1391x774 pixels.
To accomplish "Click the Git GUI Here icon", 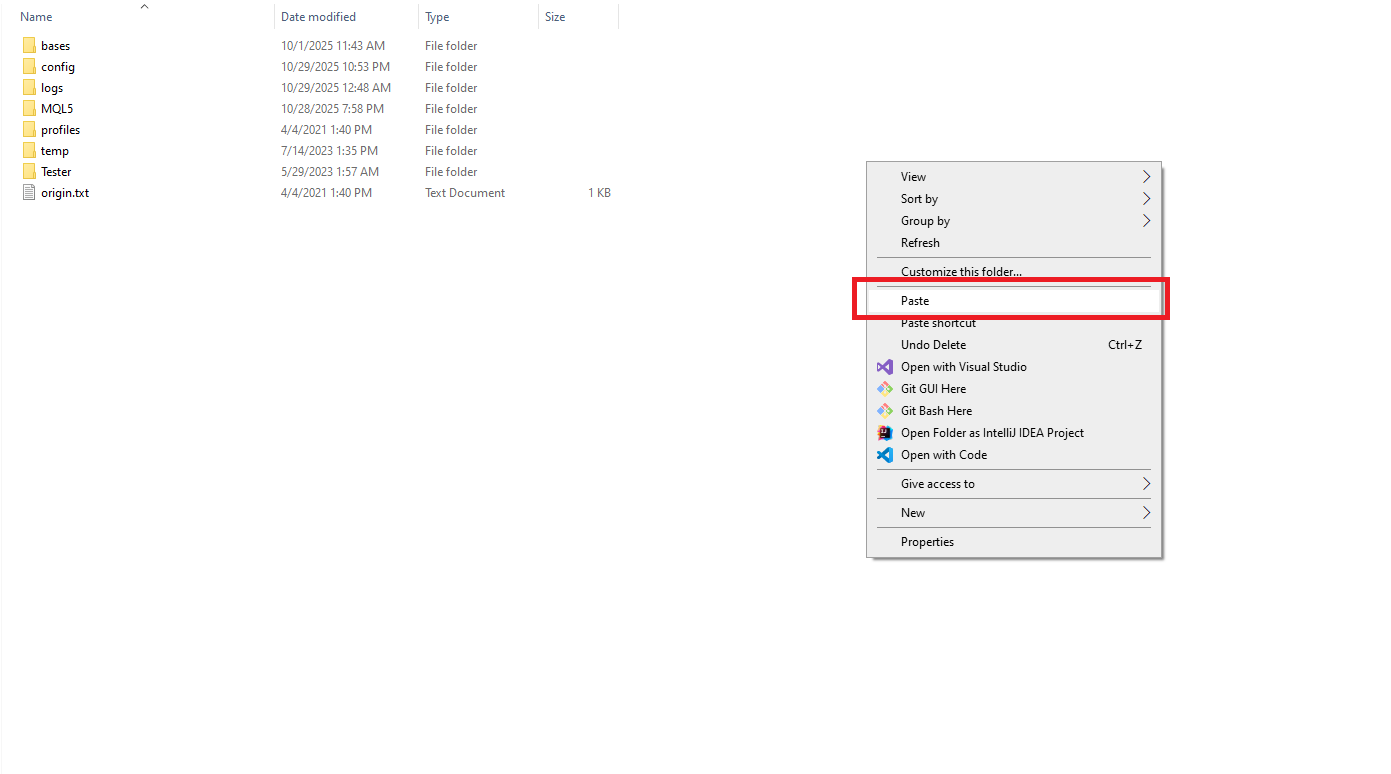I will (886, 389).
